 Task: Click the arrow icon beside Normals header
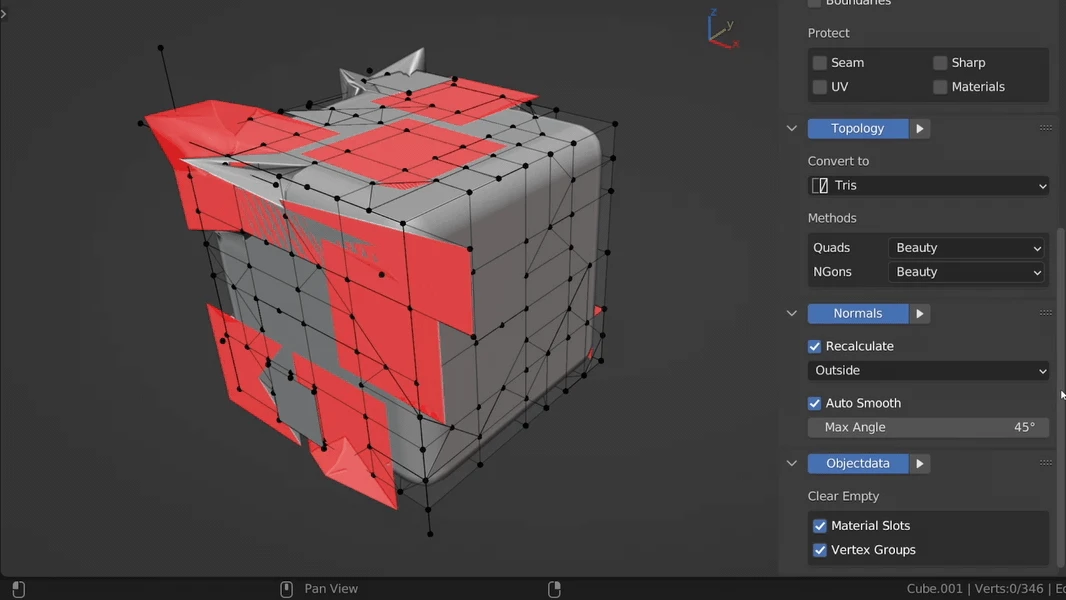point(919,313)
